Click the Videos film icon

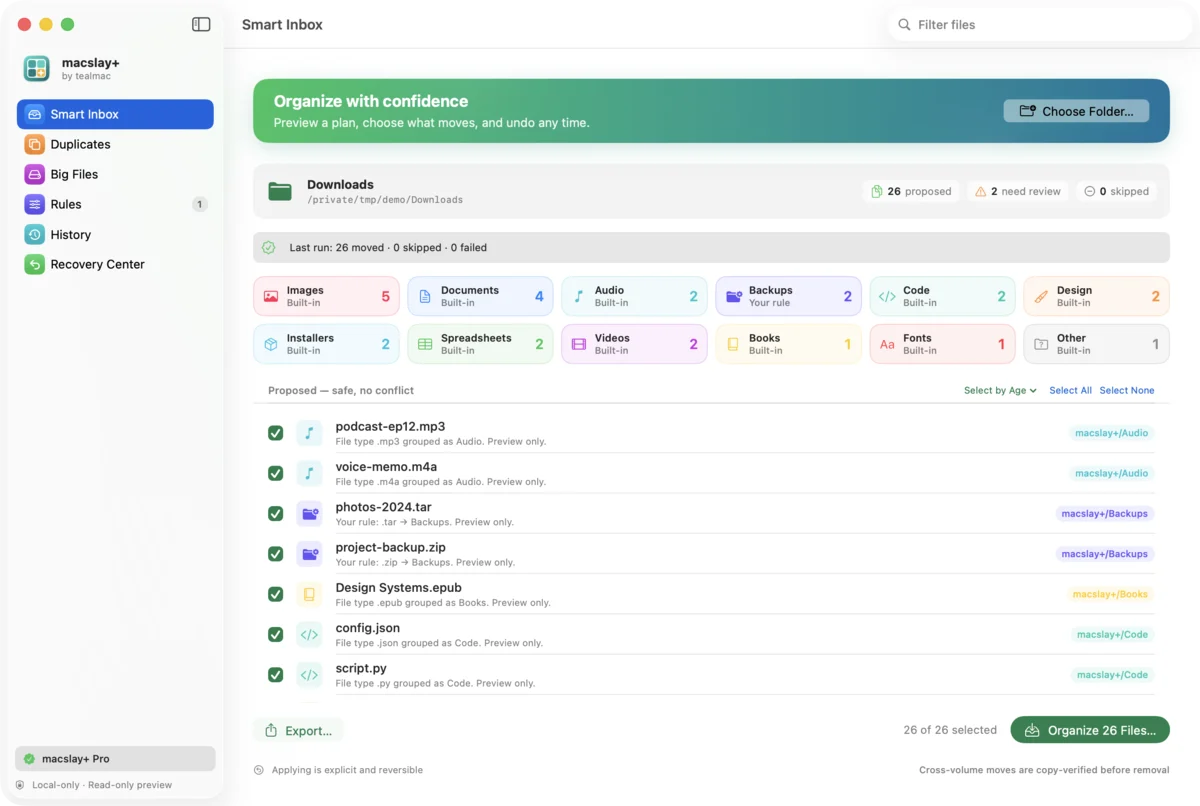[x=579, y=344]
